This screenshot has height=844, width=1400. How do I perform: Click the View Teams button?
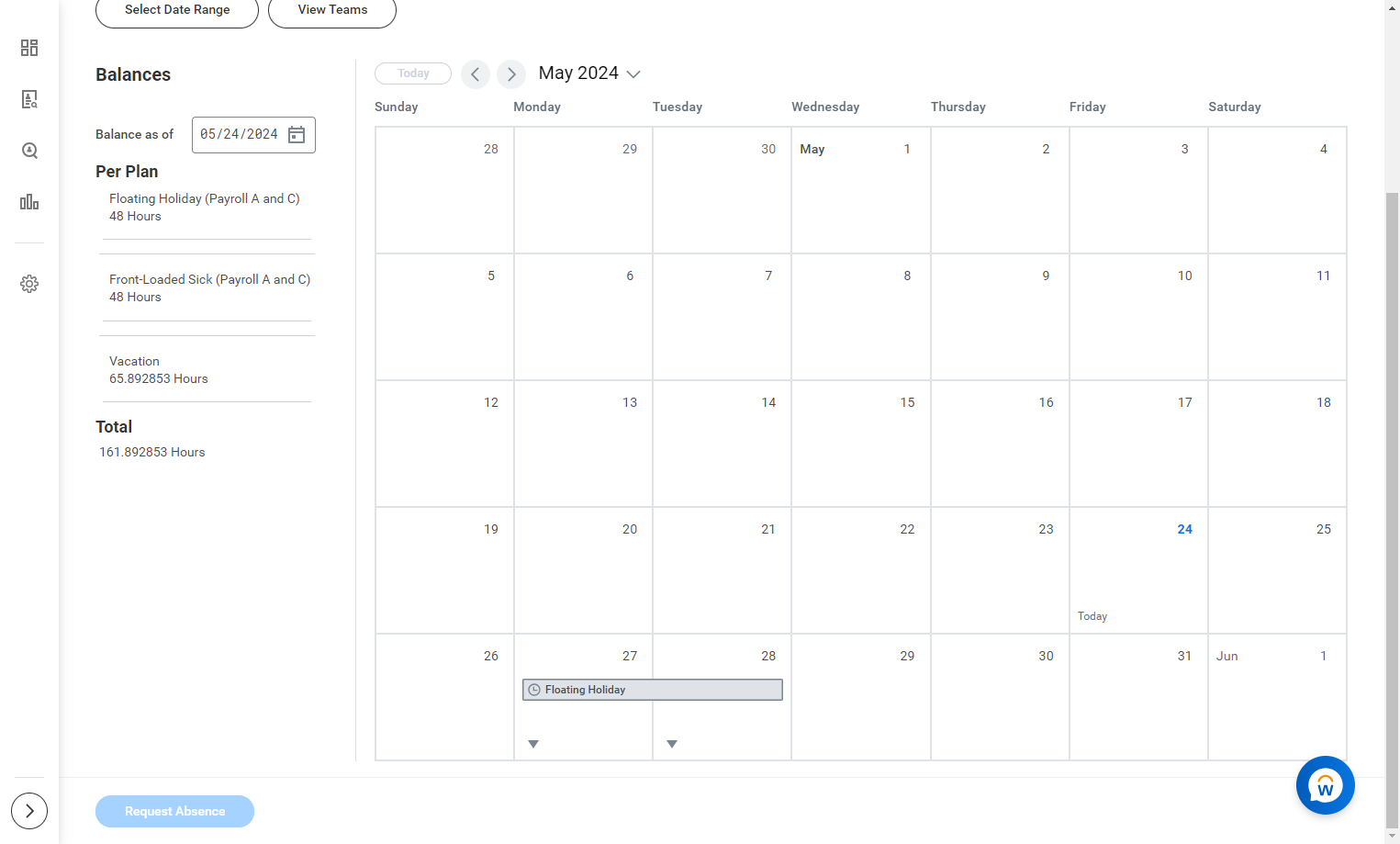pos(332,11)
